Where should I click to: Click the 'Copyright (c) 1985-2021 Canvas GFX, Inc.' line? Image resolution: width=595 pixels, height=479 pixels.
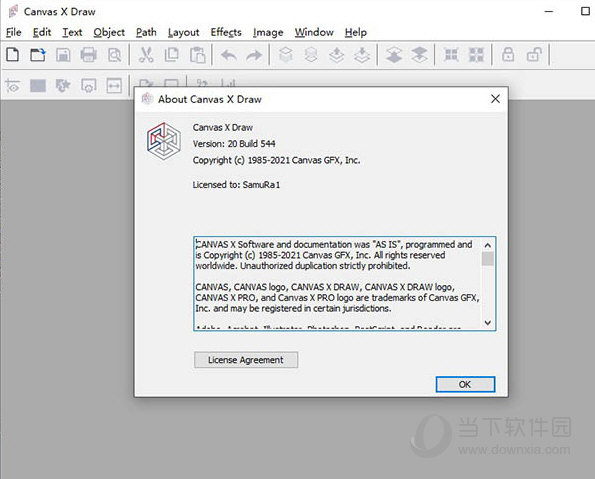(x=277, y=160)
